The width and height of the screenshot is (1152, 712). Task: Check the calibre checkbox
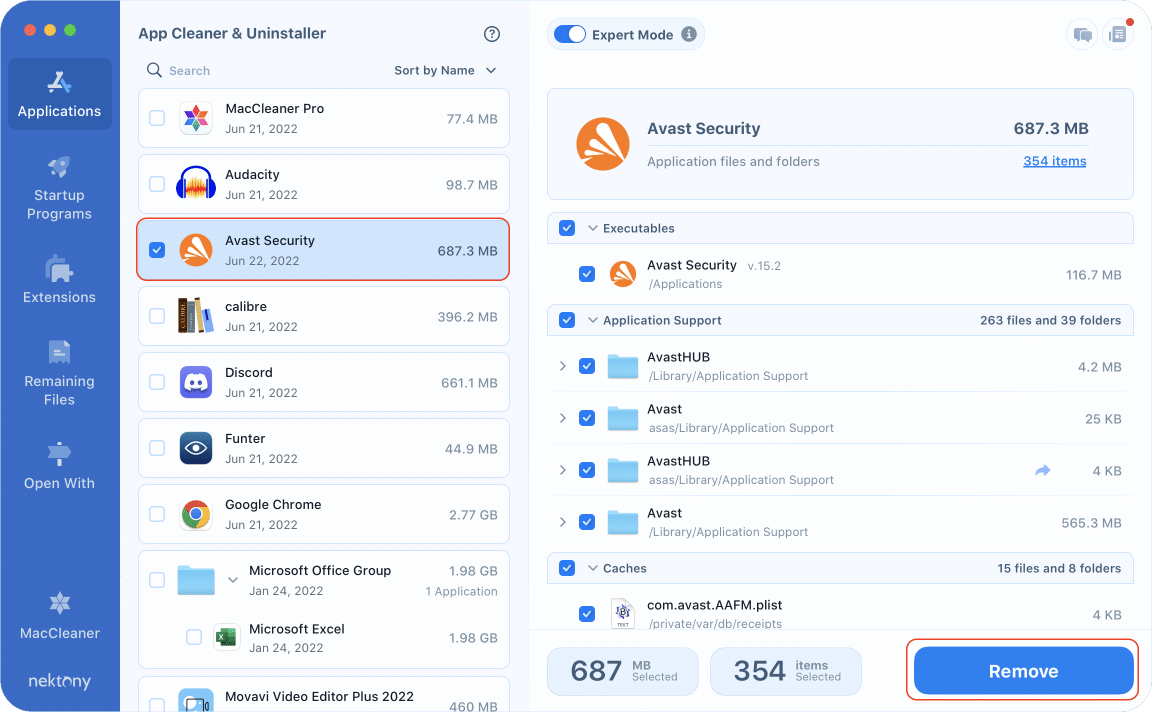click(157, 316)
